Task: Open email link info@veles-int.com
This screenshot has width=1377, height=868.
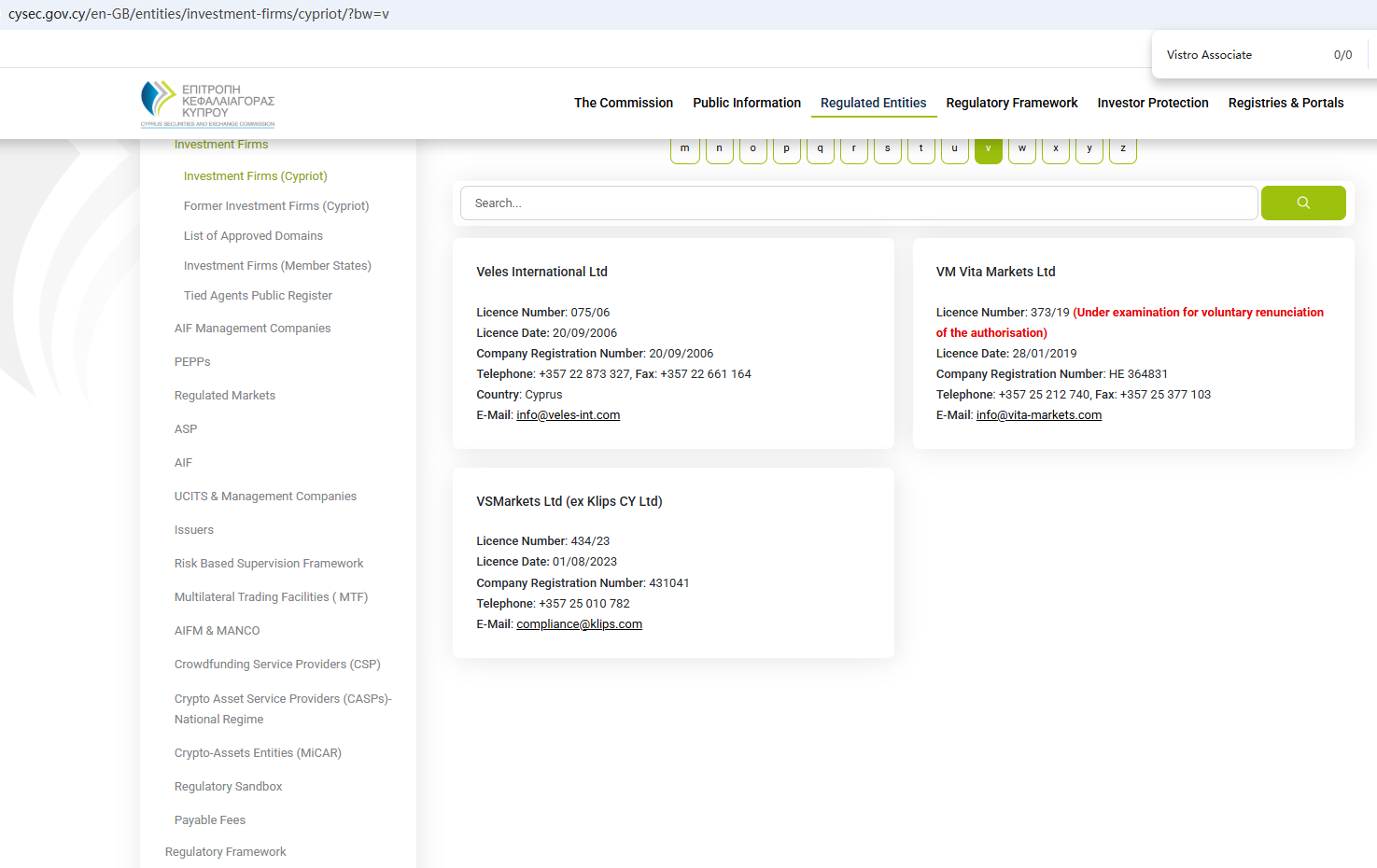Action: (x=568, y=415)
